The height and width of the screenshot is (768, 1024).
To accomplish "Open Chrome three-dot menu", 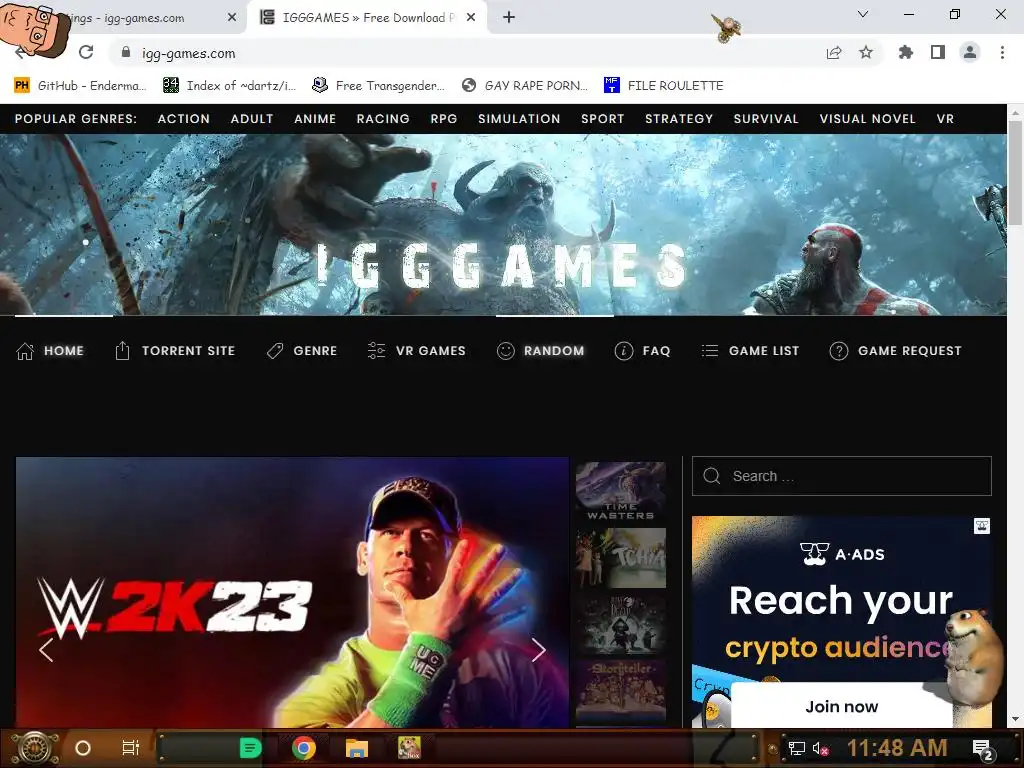I will pos(1002,52).
